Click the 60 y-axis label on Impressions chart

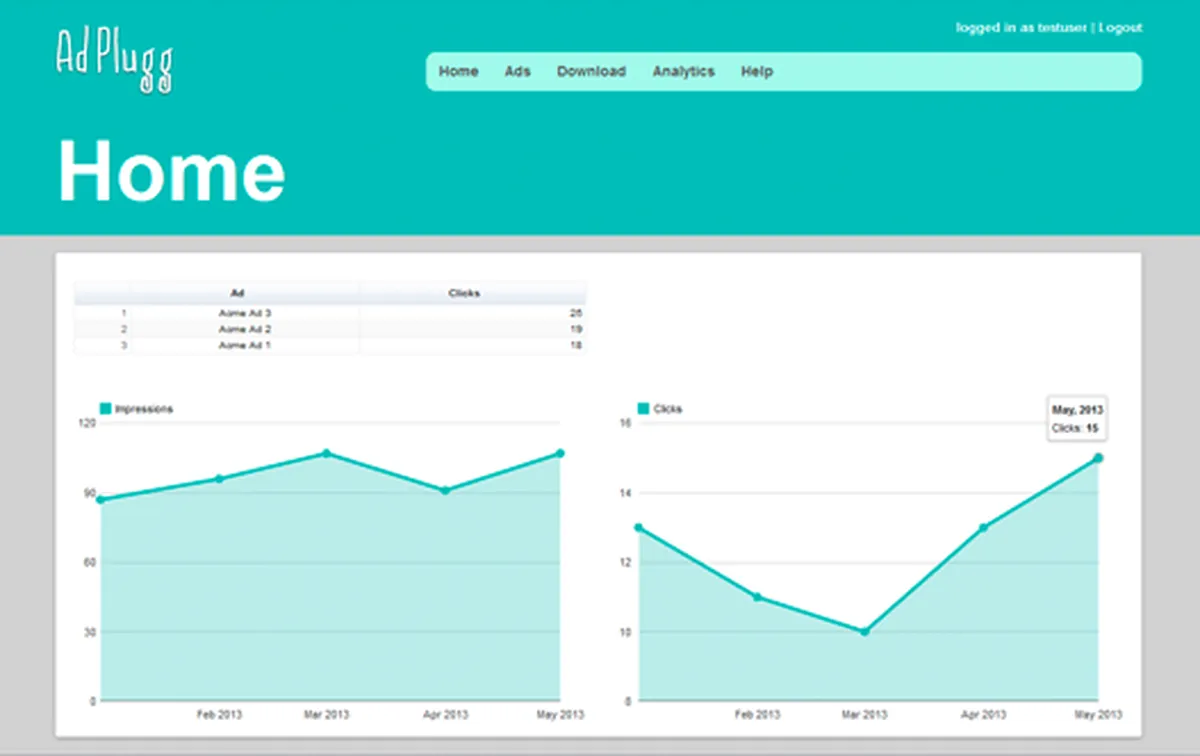90,563
